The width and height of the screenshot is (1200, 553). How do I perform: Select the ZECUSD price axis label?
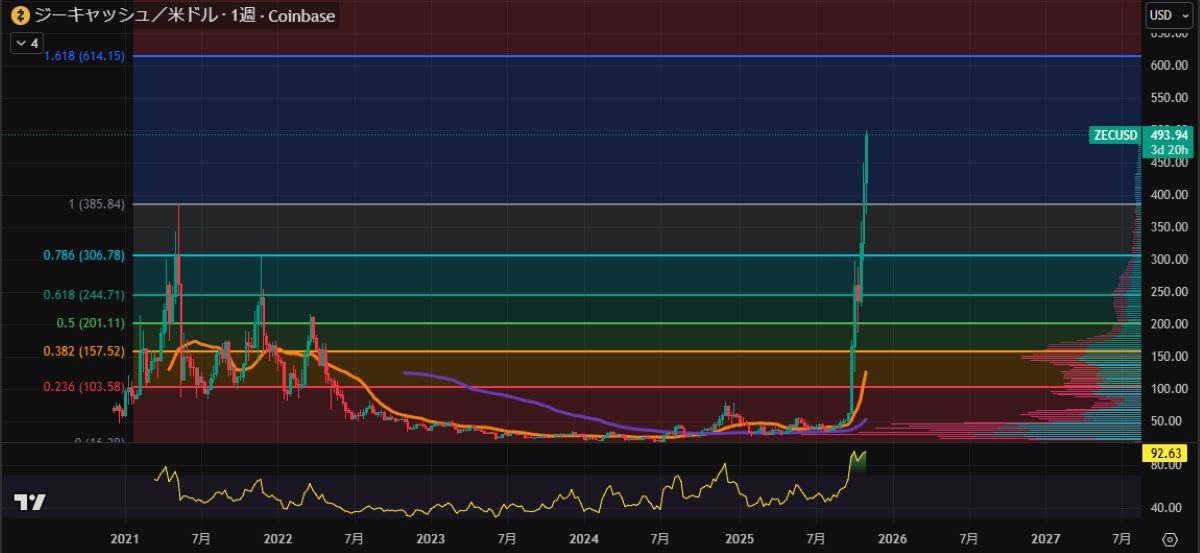pyautogui.click(x=1116, y=135)
